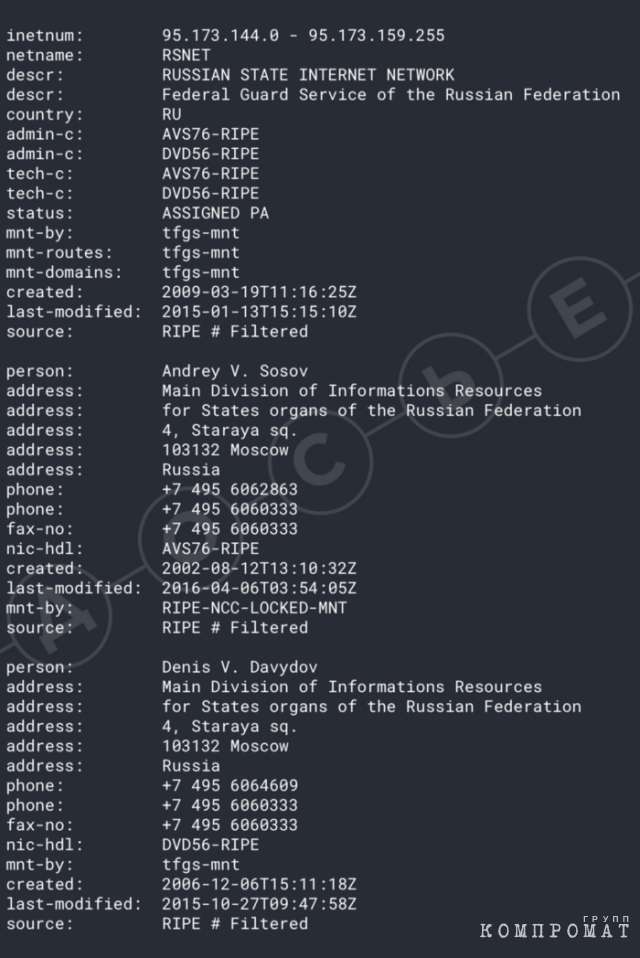Image resolution: width=640 pixels, height=958 pixels.
Task: Click the person name Andrey V. Sosov
Action: (235, 371)
